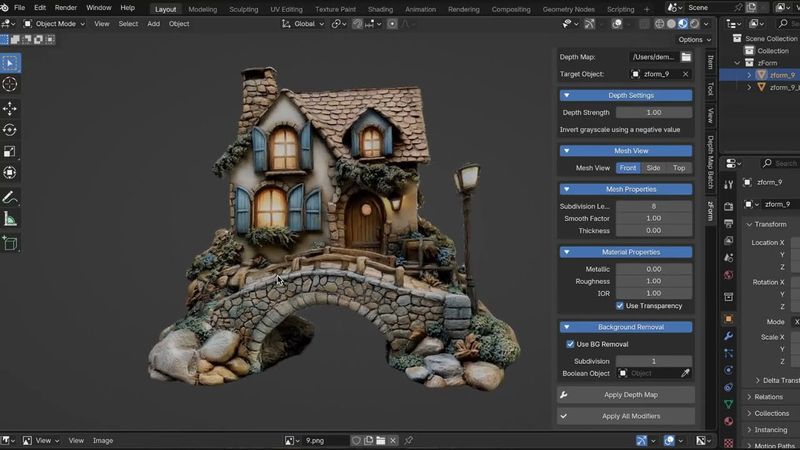Select the Scale tool
This screenshot has height=450, width=800.
pyautogui.click(x=10, y=151)
